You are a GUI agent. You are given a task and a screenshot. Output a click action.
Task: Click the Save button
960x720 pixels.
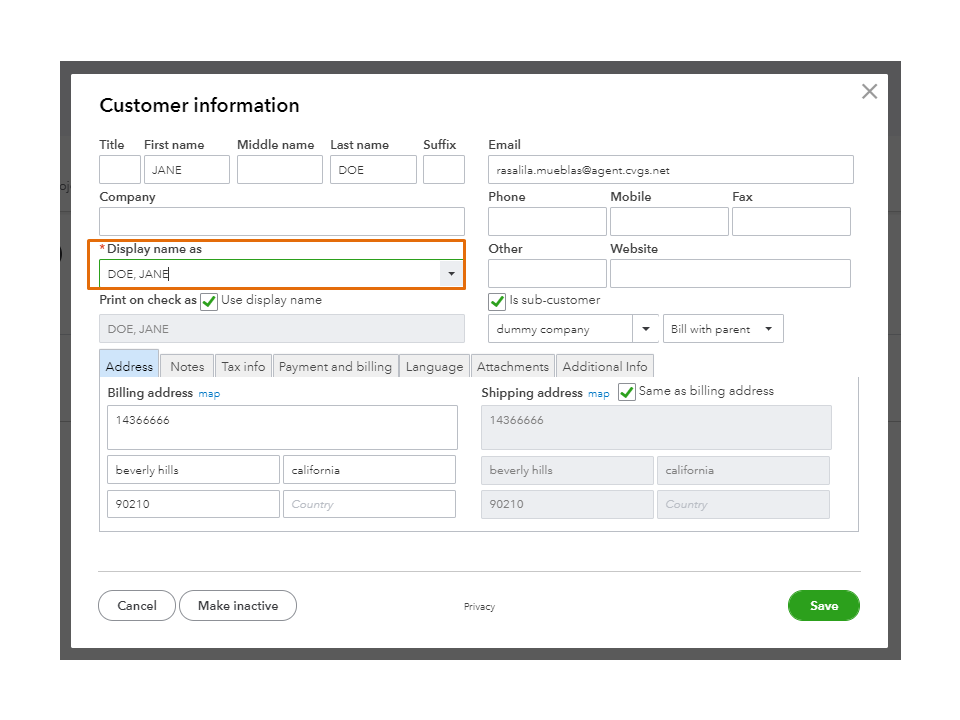[823, 606]
